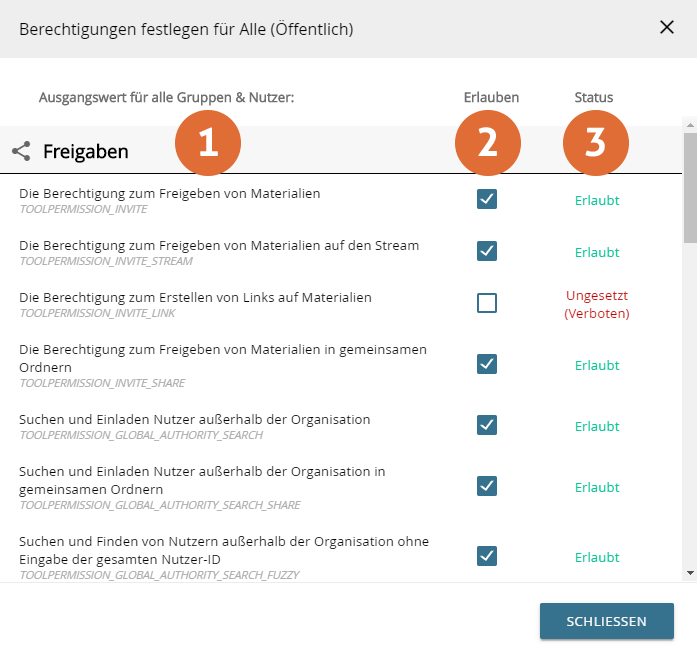Screen dimensions: 697x656
Task: Disable the GLOBAL_AUTHORITY_SEARCH_FUZZY checkbox
Action: coord(487,556)
